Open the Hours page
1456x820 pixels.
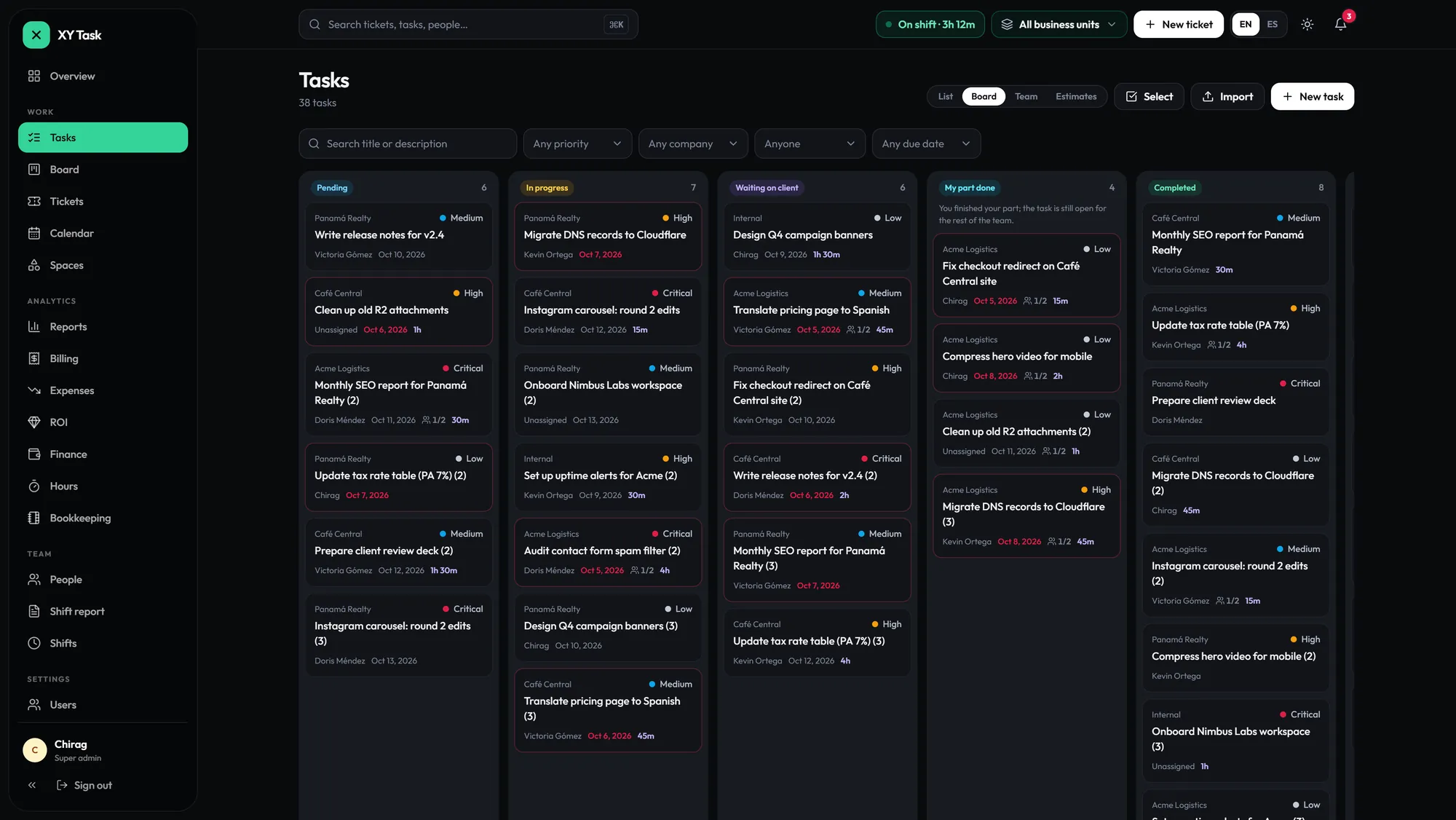pos(103,486)
